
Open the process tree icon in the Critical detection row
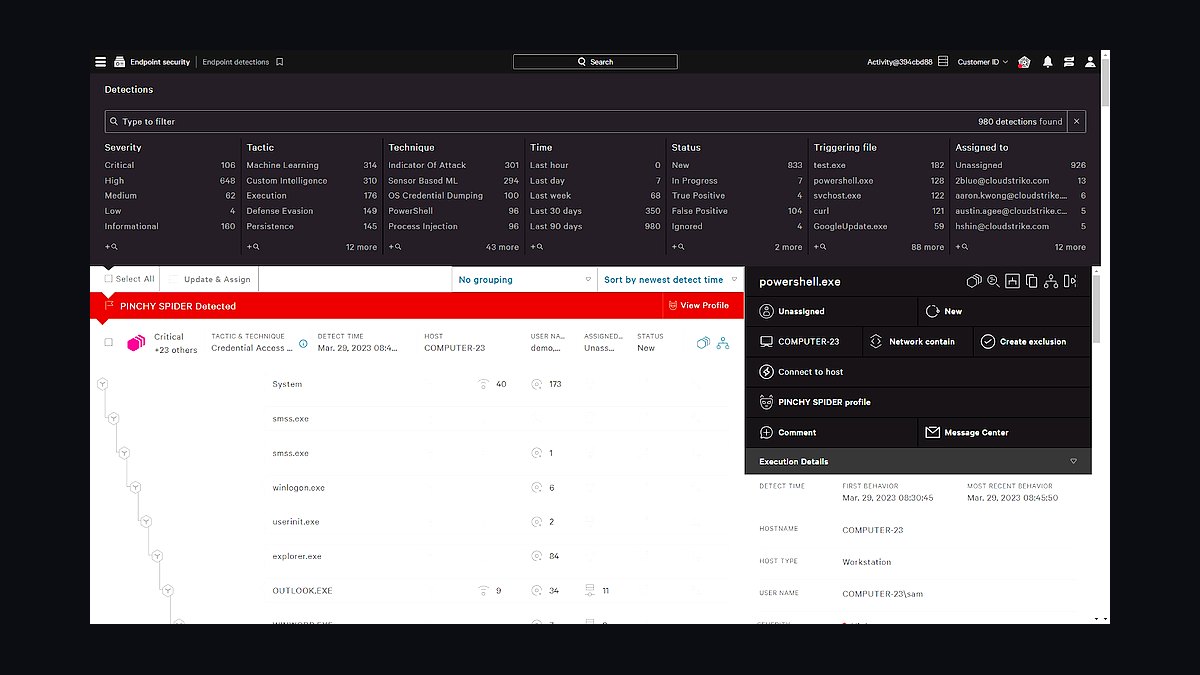(x=723, y=343)
